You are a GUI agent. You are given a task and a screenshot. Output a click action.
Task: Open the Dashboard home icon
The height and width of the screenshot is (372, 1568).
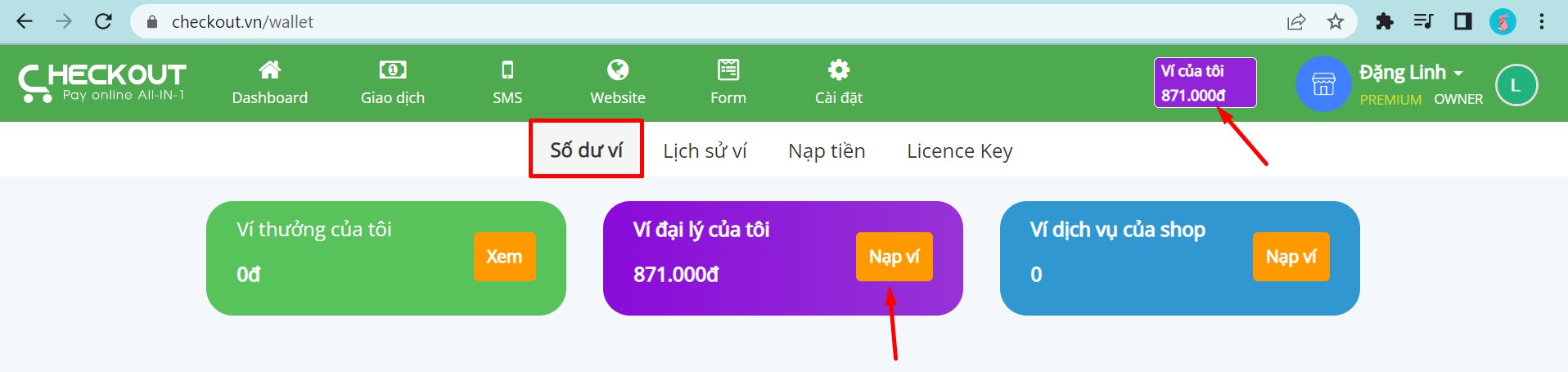pyautogui.click(x=269, y=69)
